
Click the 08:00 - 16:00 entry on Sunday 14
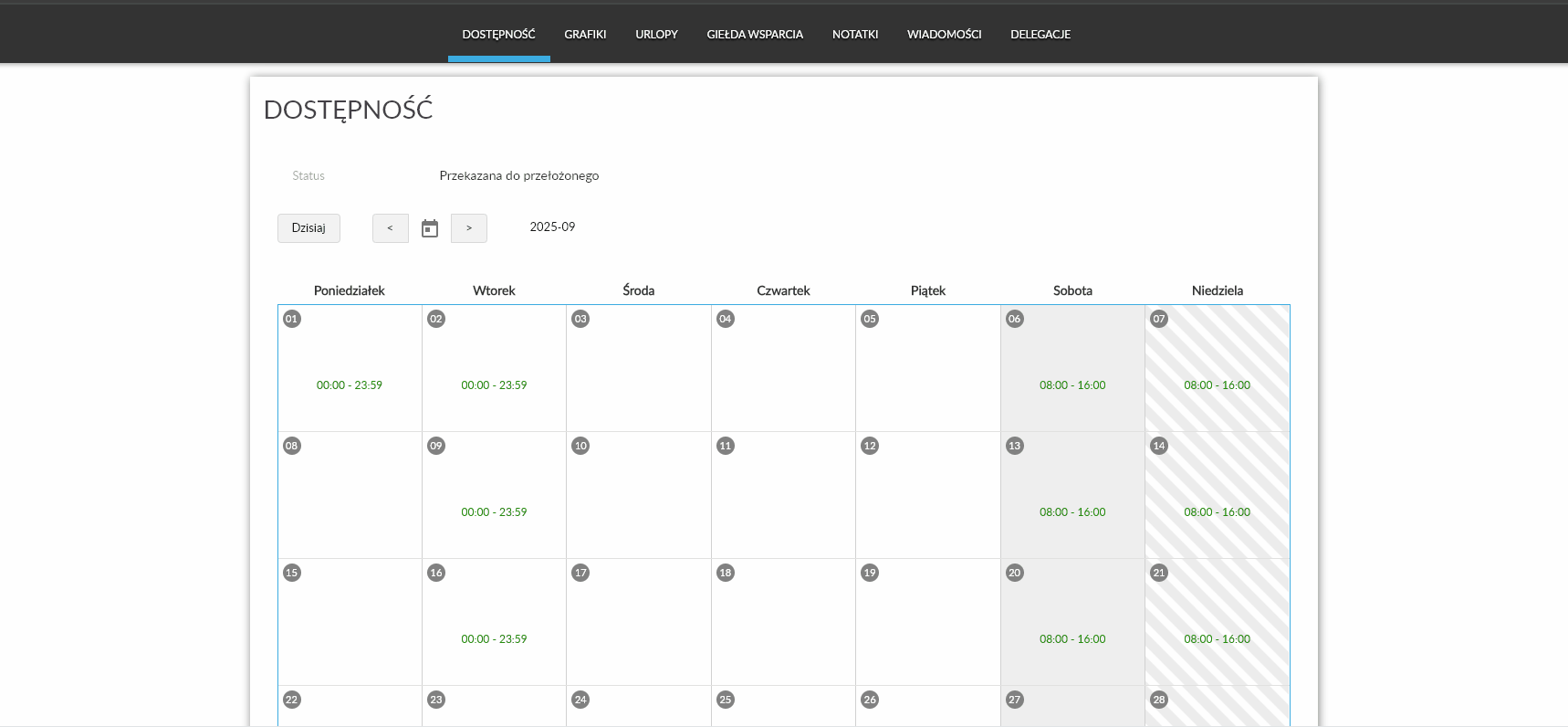pos(1218,512)
